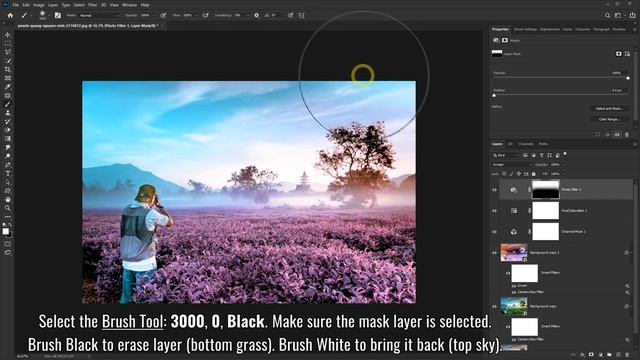Open the Screen blend mode dropdown
This screenshot has width=640, height=360.
[511, 164]
